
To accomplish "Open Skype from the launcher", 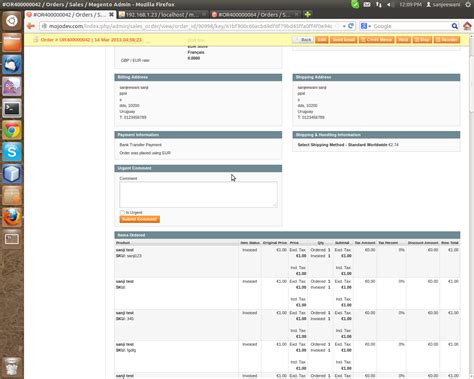I will point(12,152).
